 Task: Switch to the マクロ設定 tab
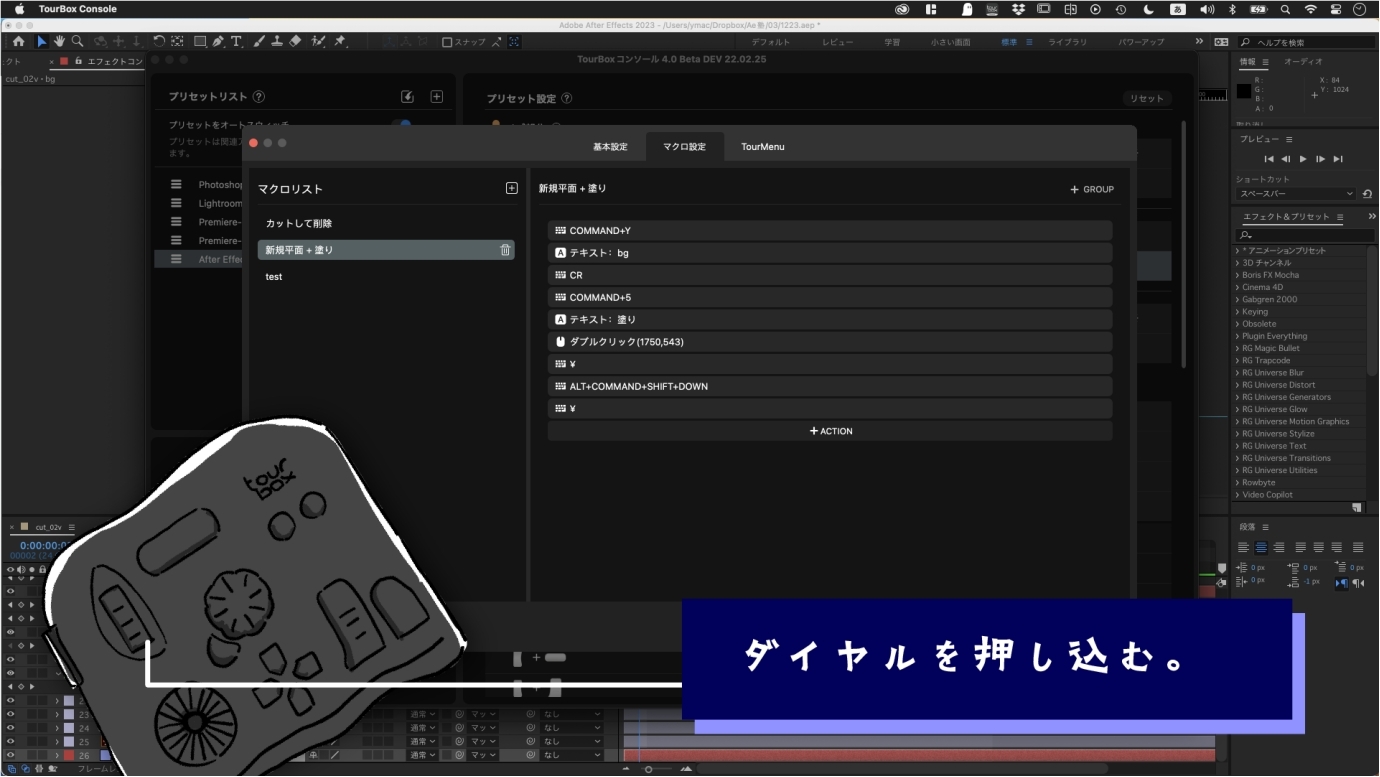pyautogui.click(x=684, y=147)
